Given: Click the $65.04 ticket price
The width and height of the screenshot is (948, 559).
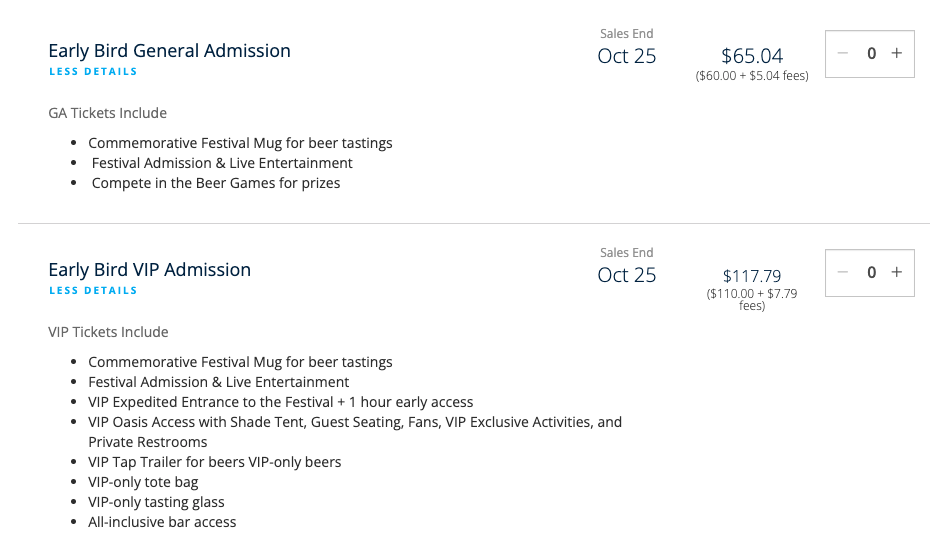Looking at the screenshot, I should pos(752,56).
